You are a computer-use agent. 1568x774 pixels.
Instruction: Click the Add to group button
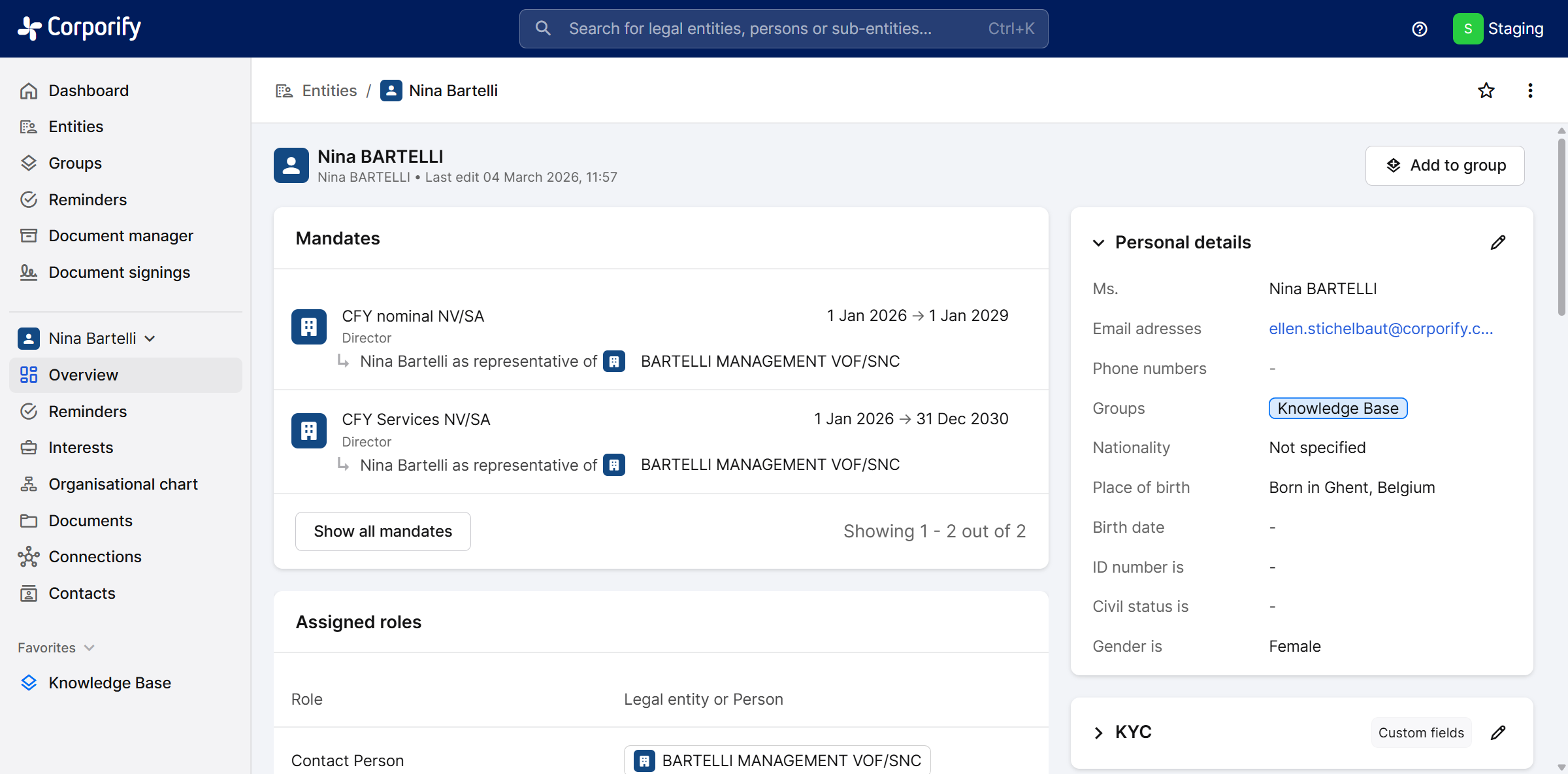(x=1445, y=165)
